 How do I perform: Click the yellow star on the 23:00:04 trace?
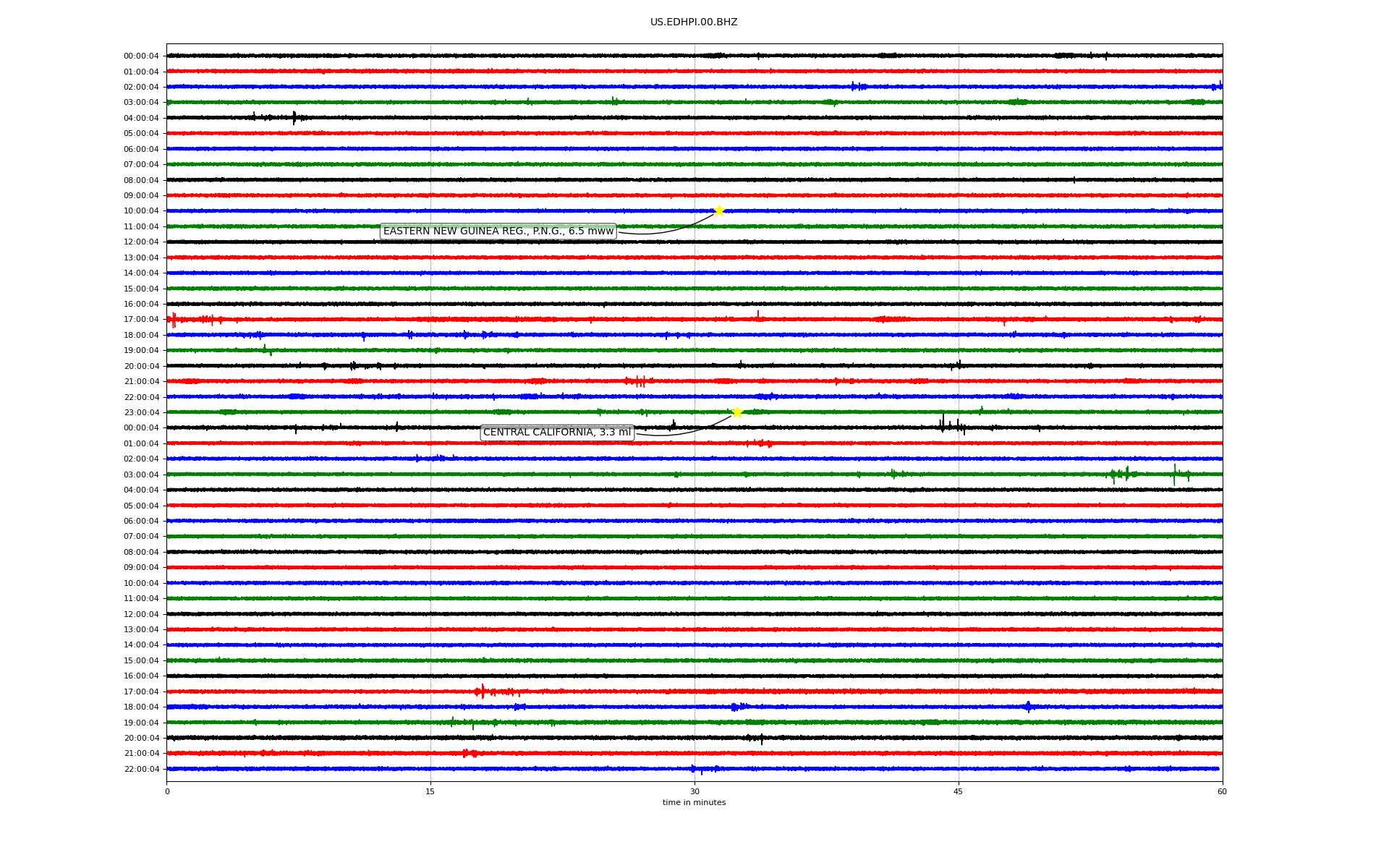coord(737,412)
